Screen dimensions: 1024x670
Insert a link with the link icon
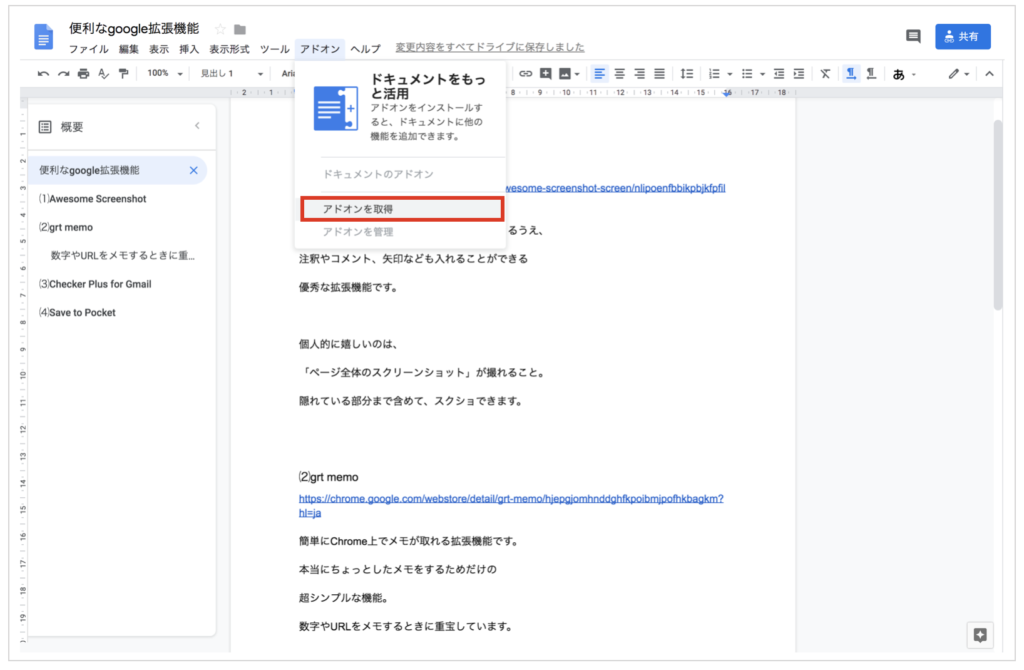tap(526, 74)
